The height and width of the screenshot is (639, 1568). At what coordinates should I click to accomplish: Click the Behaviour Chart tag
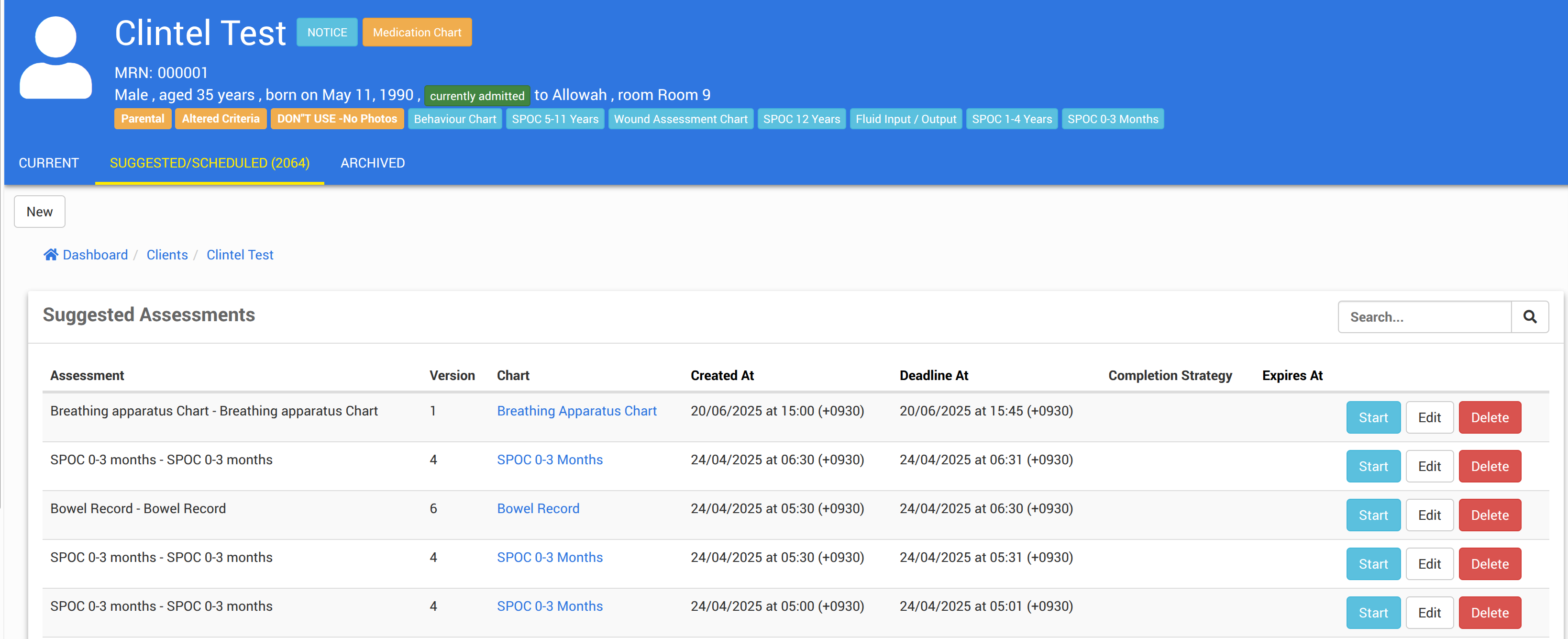(x=455, y=119)
